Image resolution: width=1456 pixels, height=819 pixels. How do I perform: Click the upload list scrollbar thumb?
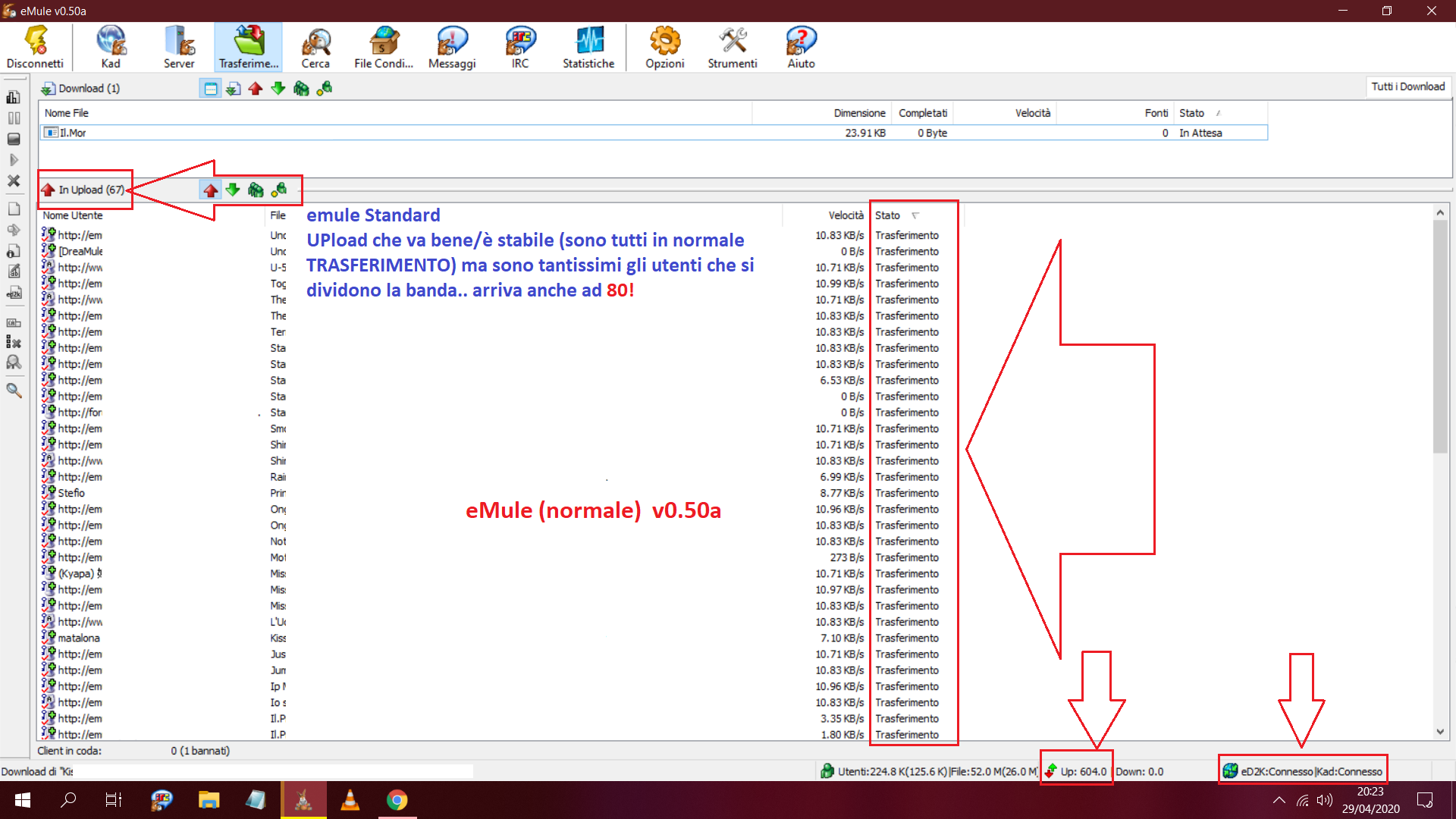pyautogui.click(x=1440, y=337)
